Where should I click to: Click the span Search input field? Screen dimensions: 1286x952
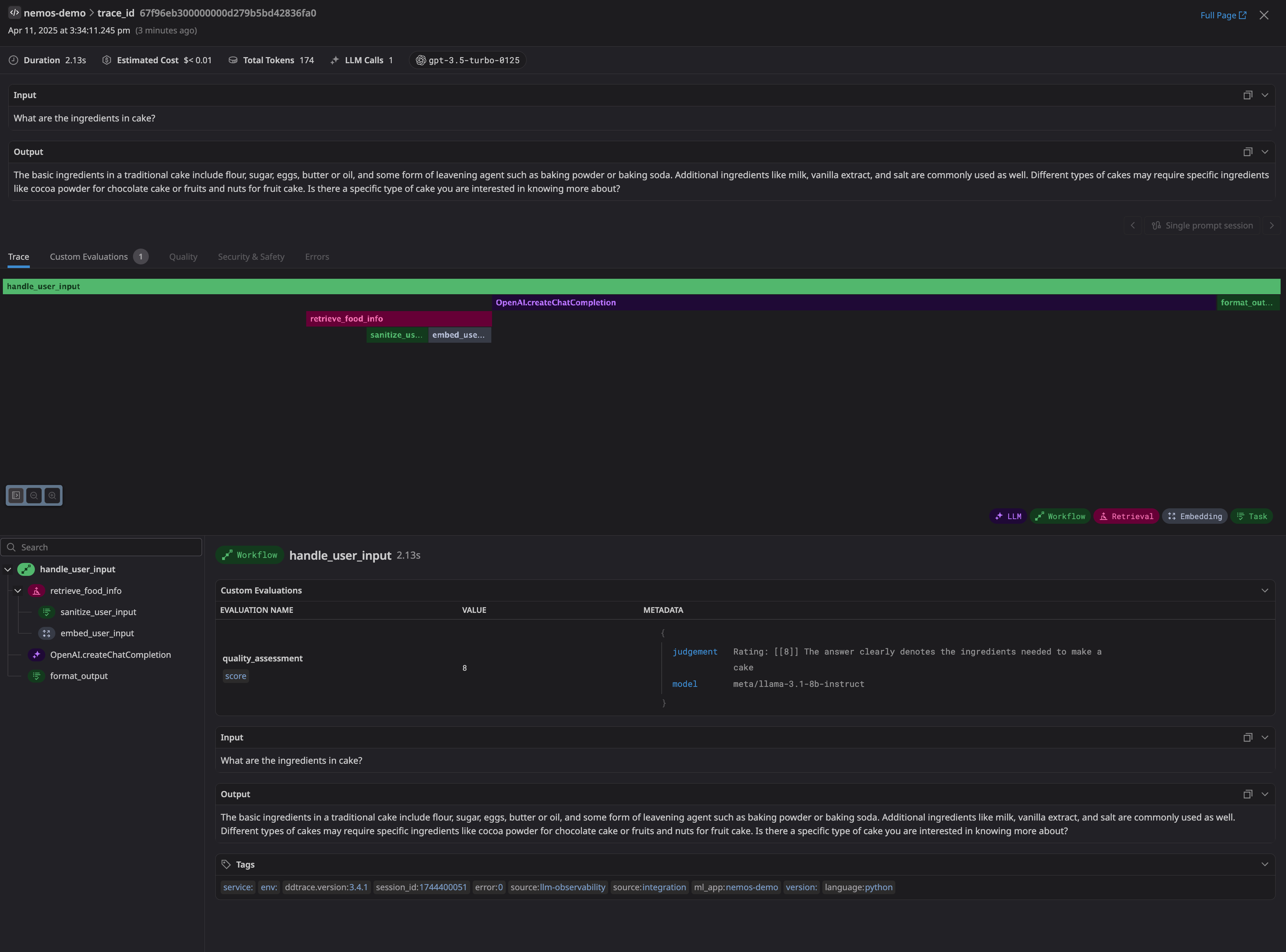[107, 547]
